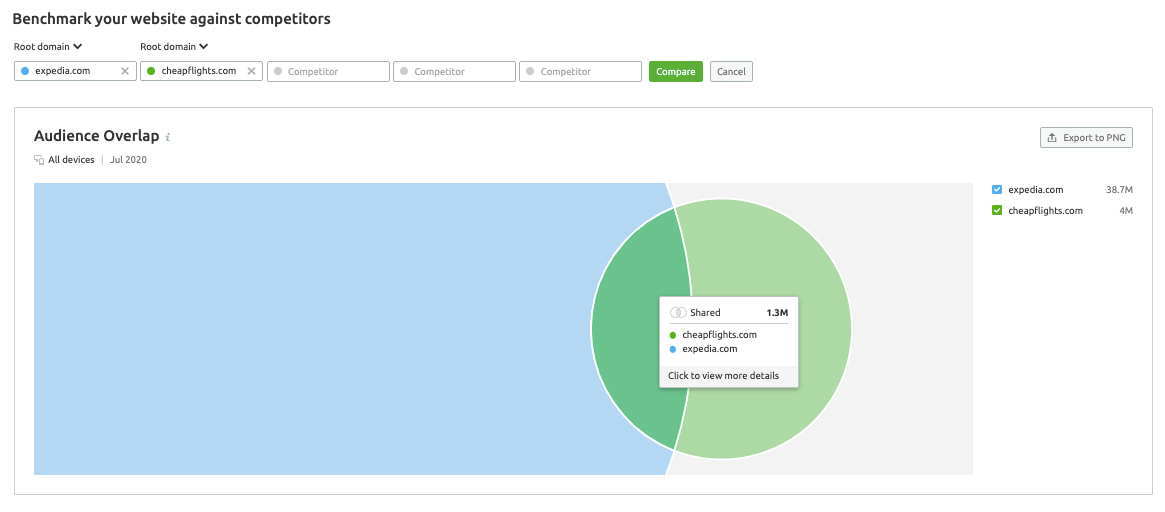Click the Audience Overlap info icon
Viewport: 1165px width, 512px height.
[168, 137]
